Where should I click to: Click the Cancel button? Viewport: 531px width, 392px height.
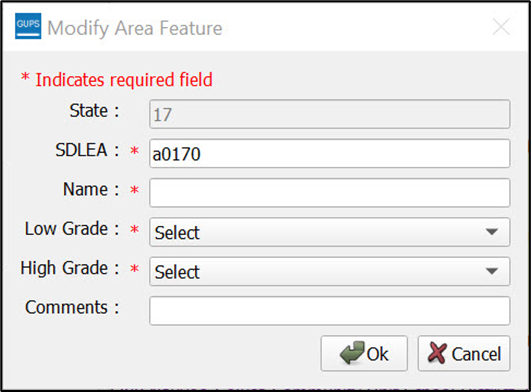click(464, 353)
